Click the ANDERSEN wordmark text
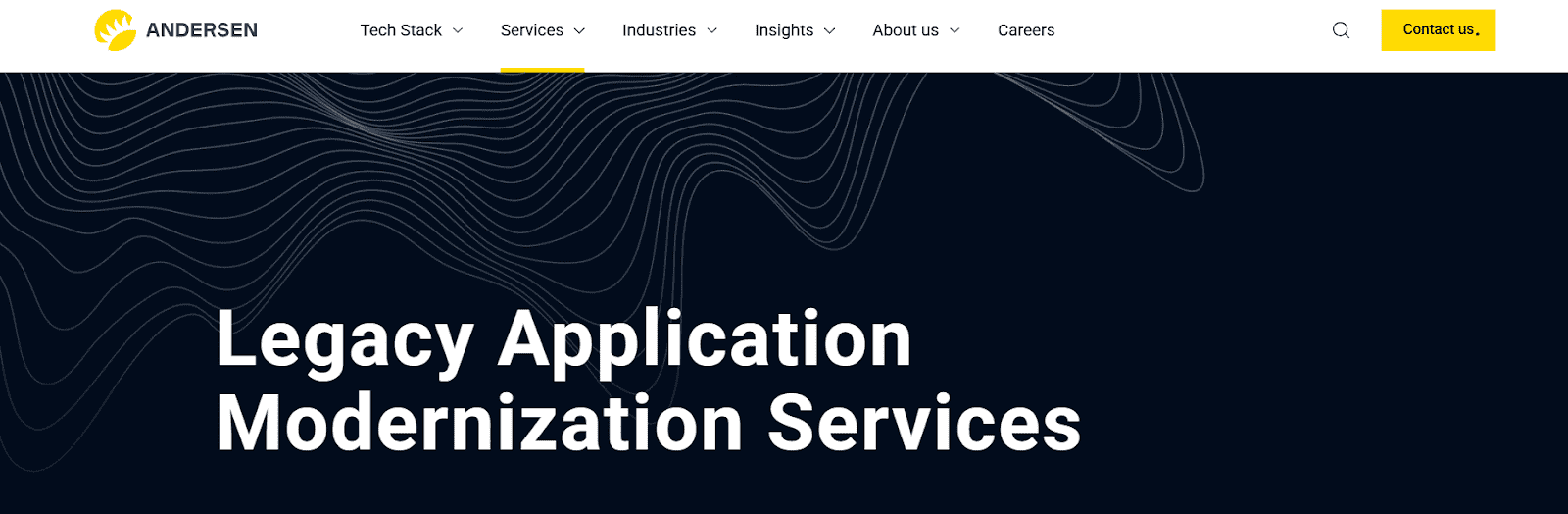This screenshot has width=1568, height=514. tap(202, 30)
